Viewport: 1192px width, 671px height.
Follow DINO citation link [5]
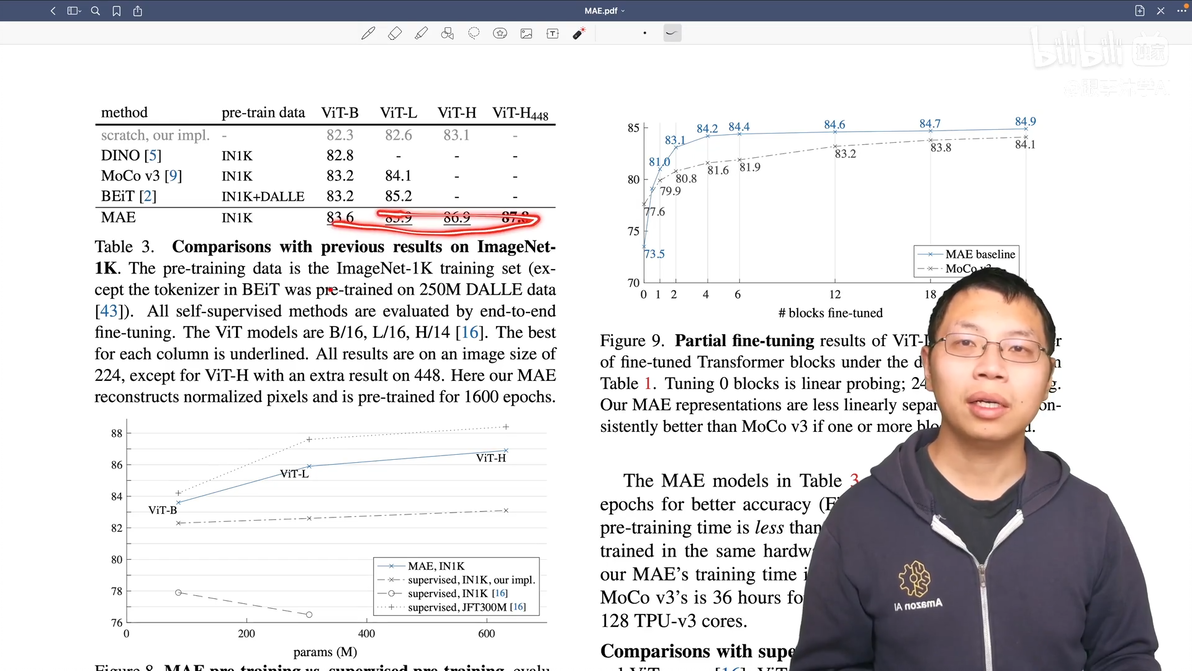click(153, 155)
